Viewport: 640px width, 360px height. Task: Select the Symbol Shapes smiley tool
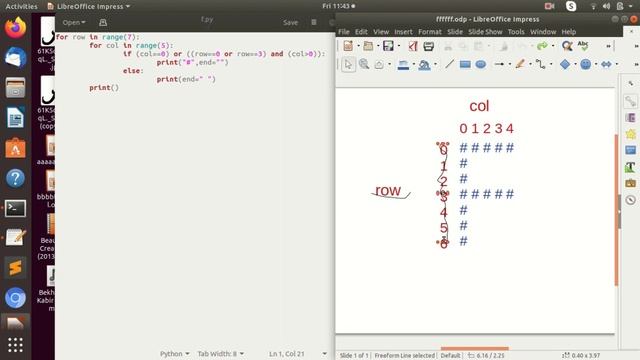tap(586, 64)
